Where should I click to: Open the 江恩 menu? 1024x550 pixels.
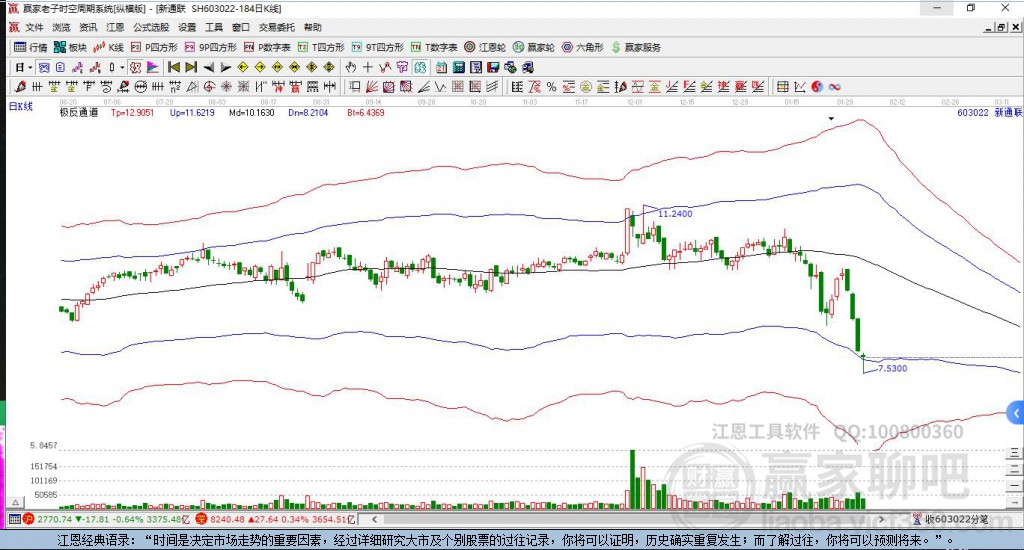coord(115,27)
